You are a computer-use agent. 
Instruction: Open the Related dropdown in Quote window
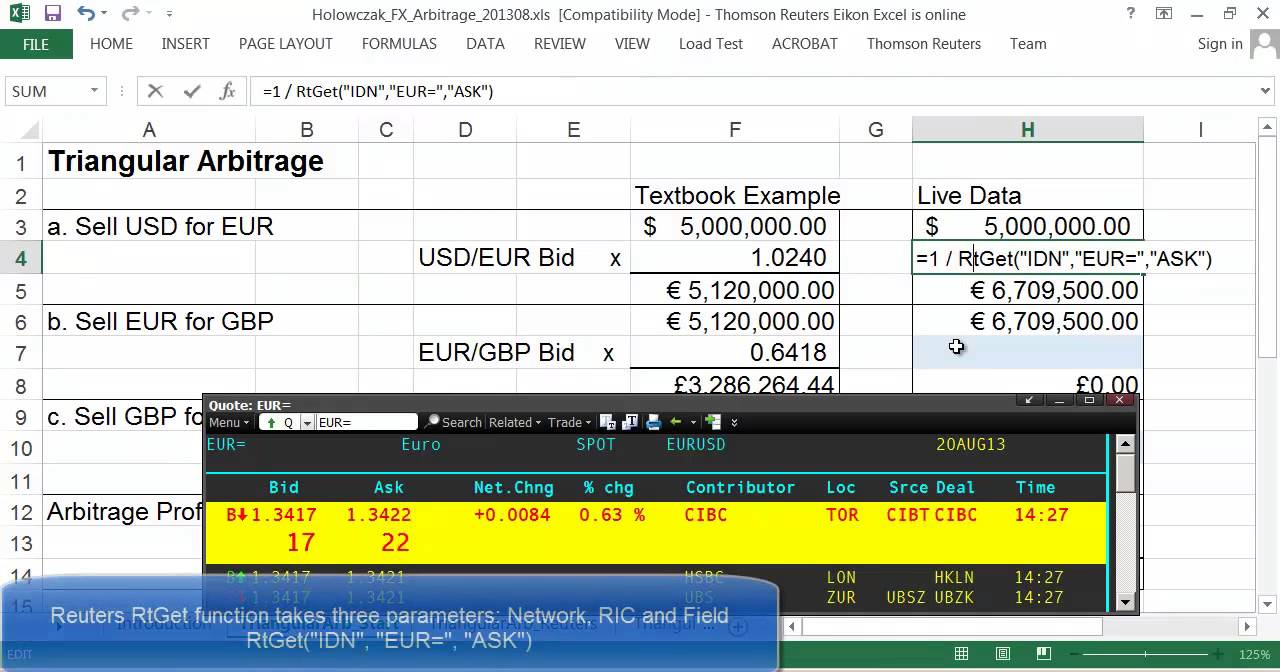[515, 422]
